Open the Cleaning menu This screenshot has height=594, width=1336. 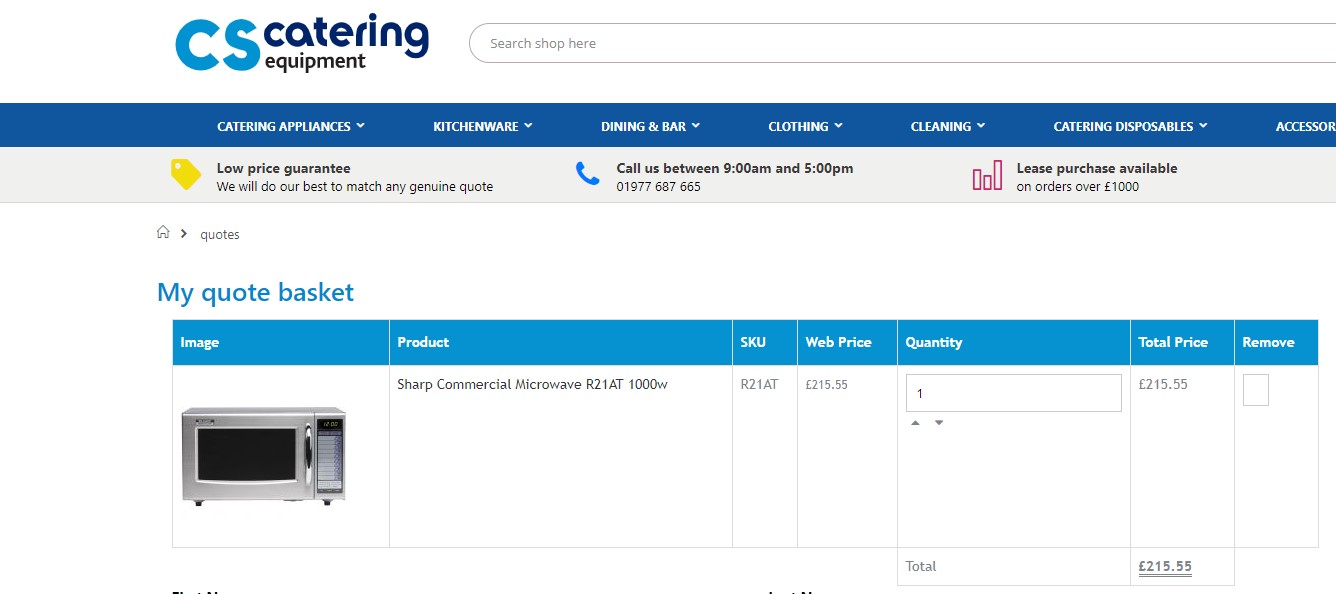pos(947,126)
